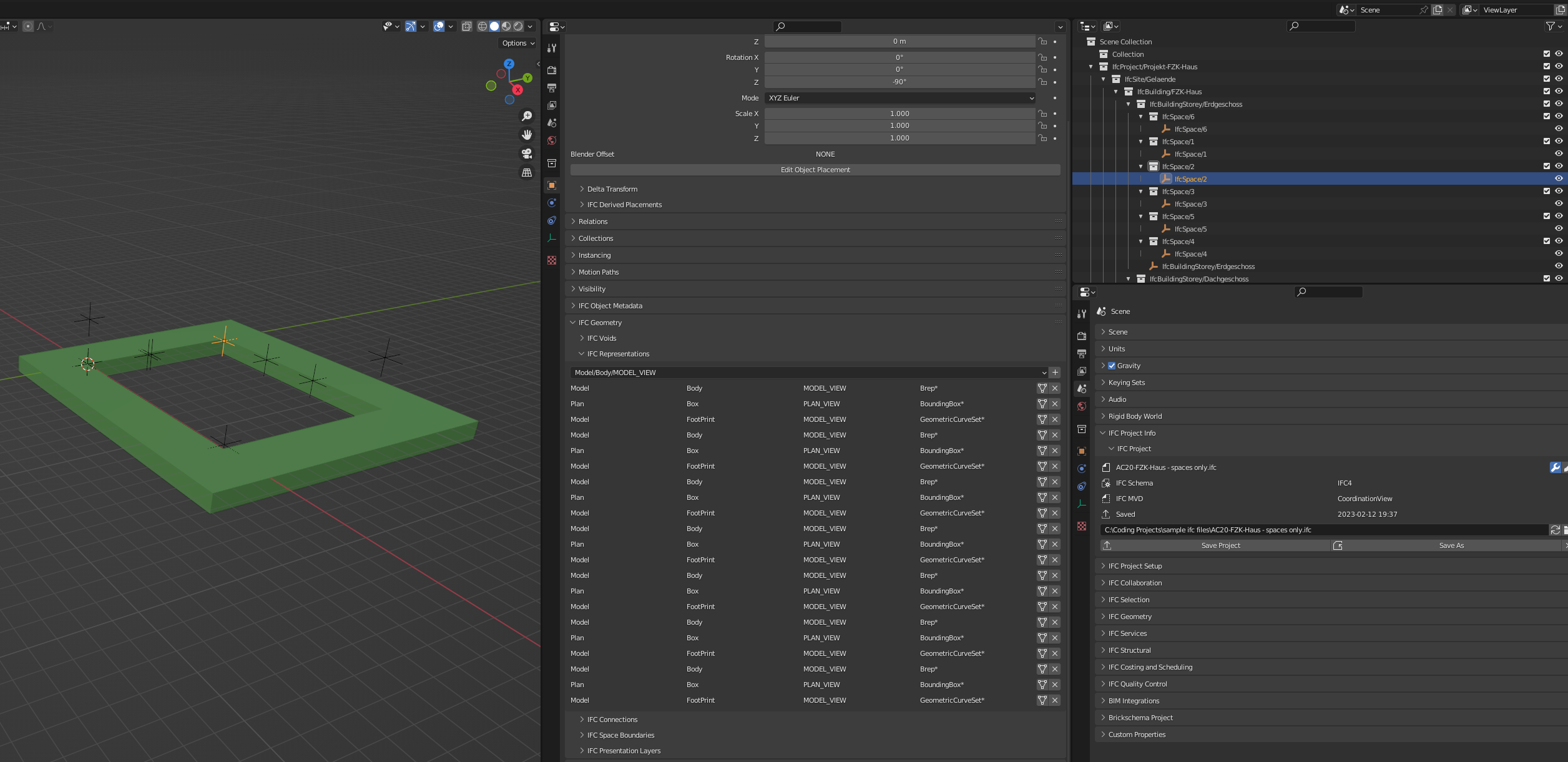Select the Zoom view icon in viewport sidebar
The image size is (1568, 762).
tap(527, 115)
